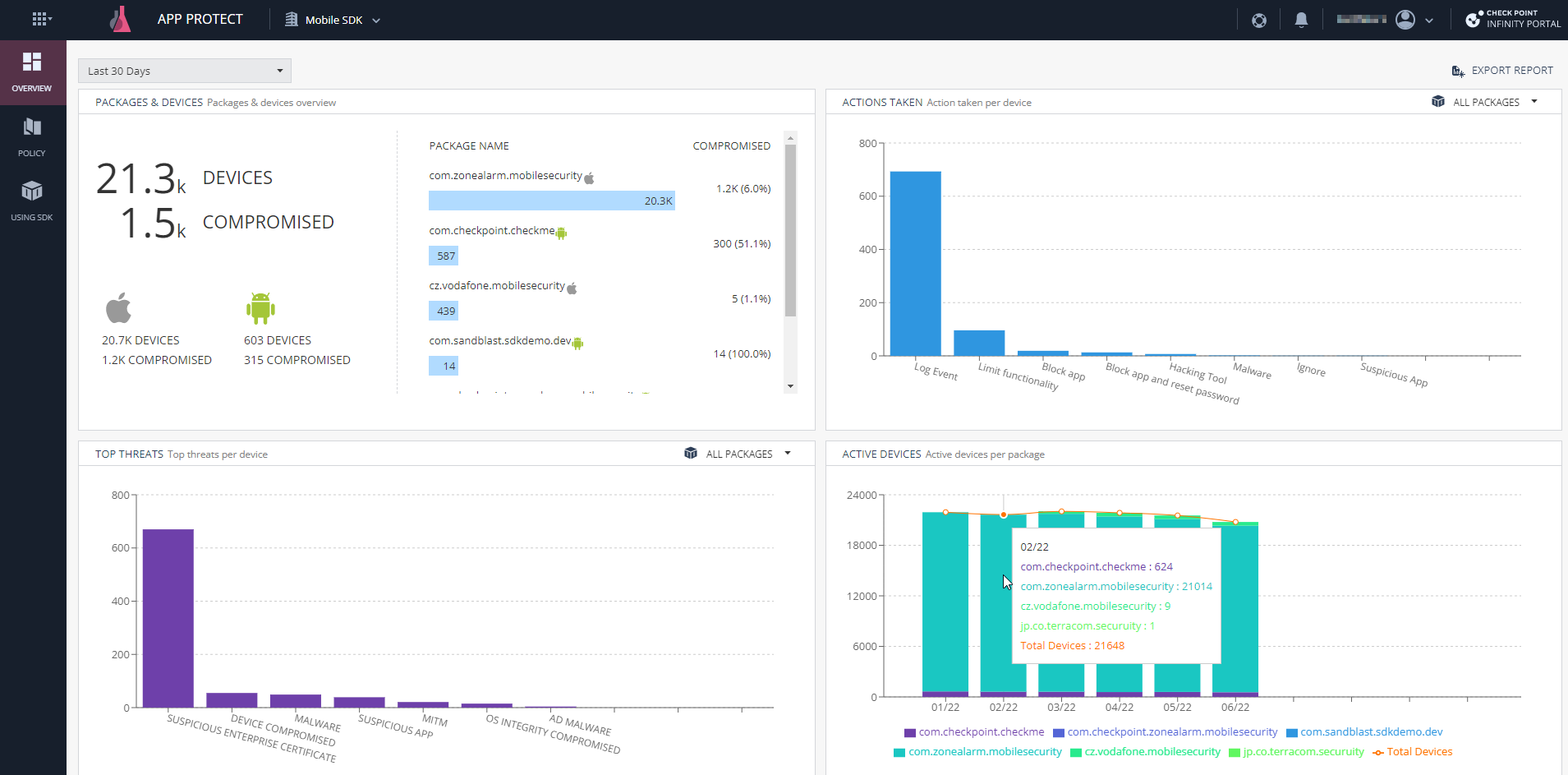Click the 315 COMPROMISED Android count
This screenshot has height=775, width=1568.
coord(297,360)
